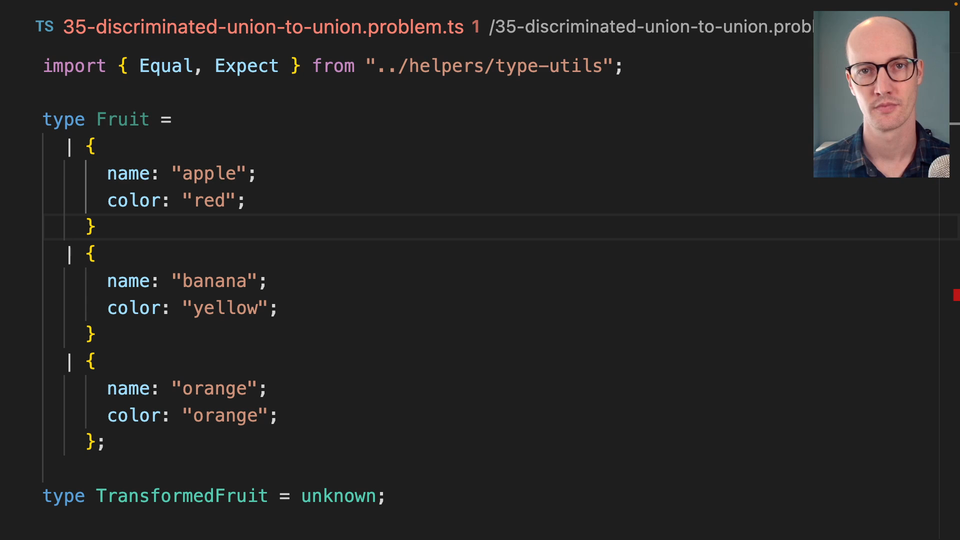
Task: Click the Fruit type name
Action: pyautogui.click(x=122, y=120)
